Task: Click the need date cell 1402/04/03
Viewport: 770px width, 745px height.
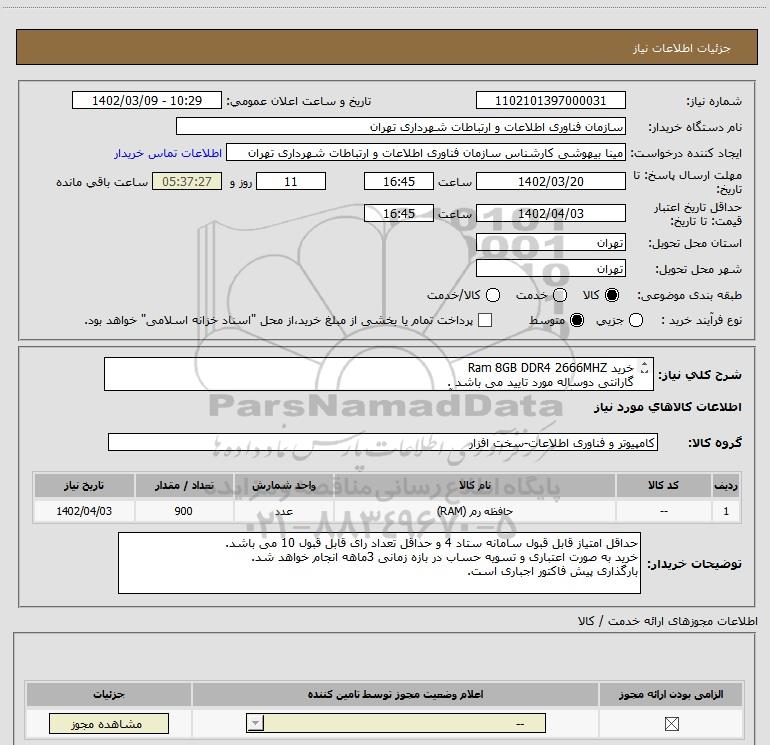Action: pyautogui.click(x=84, y=511)
